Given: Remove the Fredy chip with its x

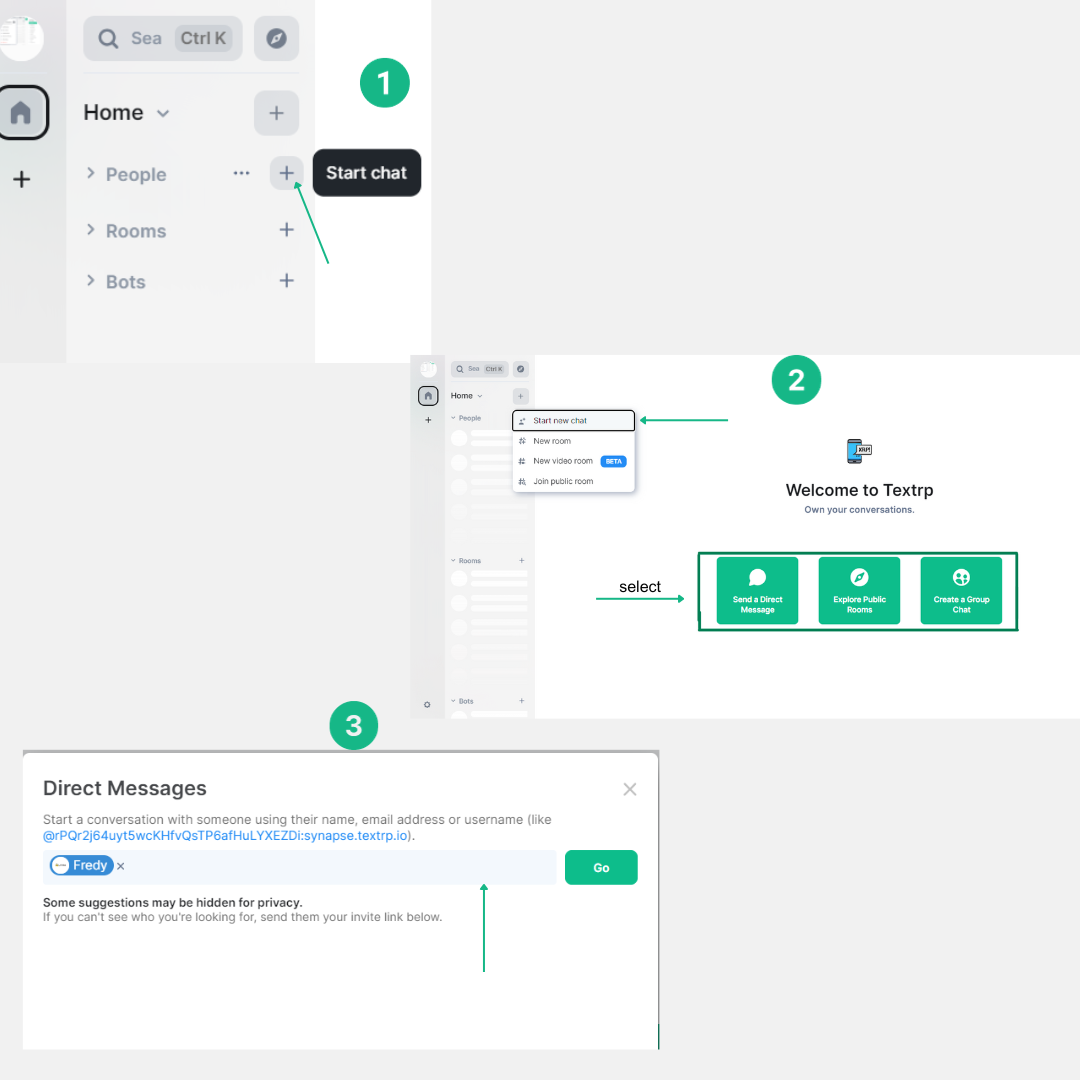Looking at the screenshot, I should tap(121, 866).
